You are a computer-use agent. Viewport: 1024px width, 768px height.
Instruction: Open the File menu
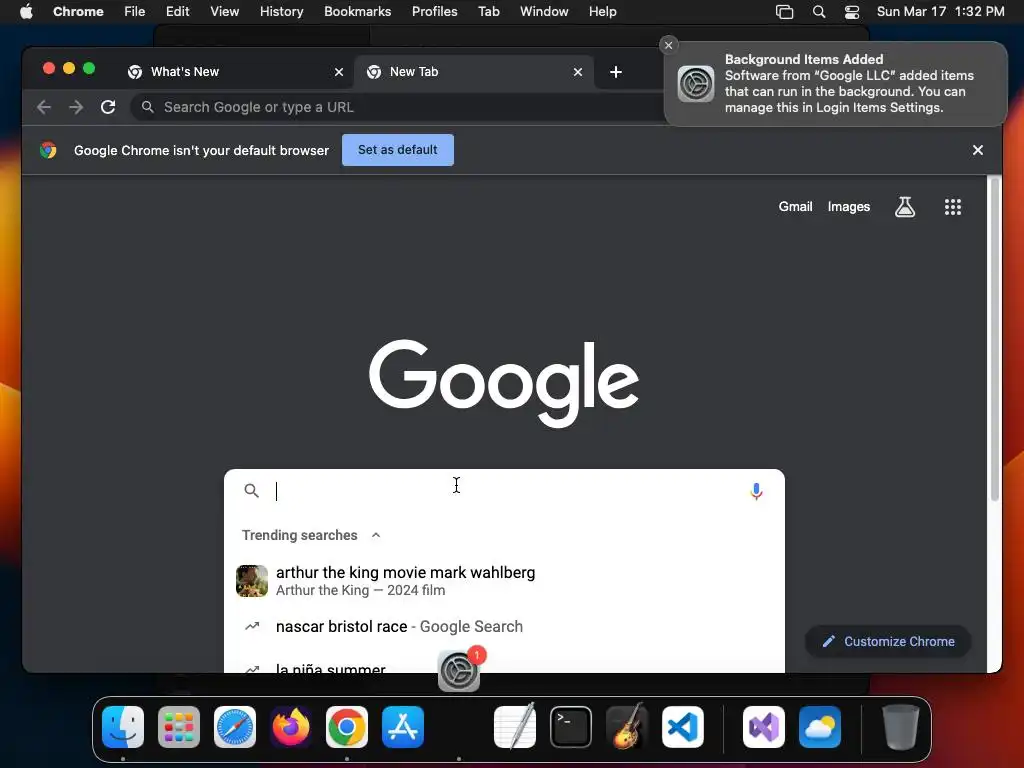[x=135, y=11]
